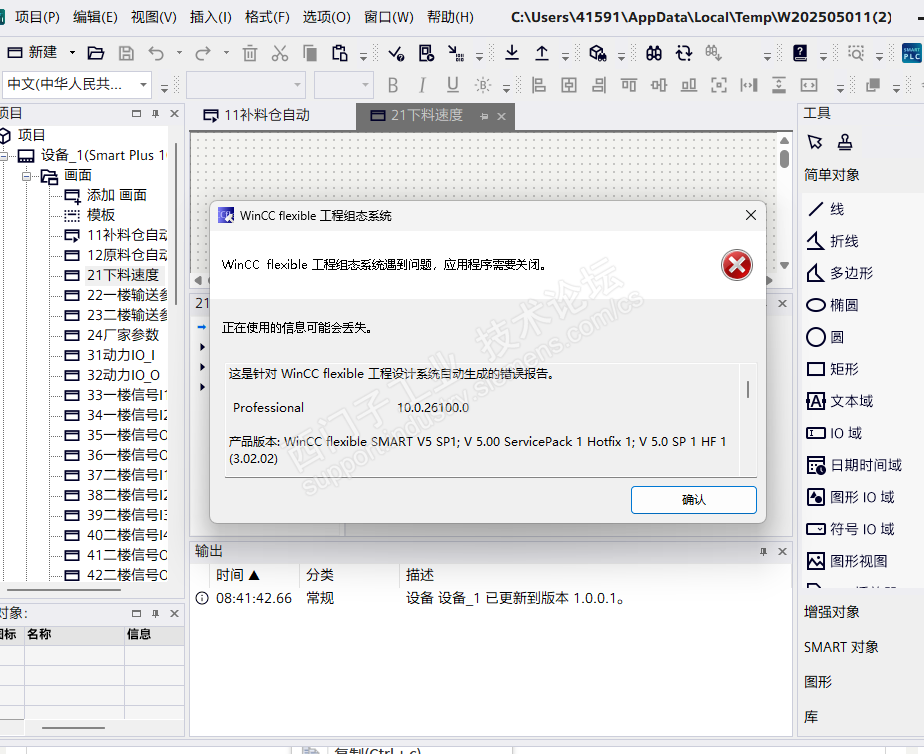
Task: Open the redo history dropdown arrow
Action: coord(226,53)
